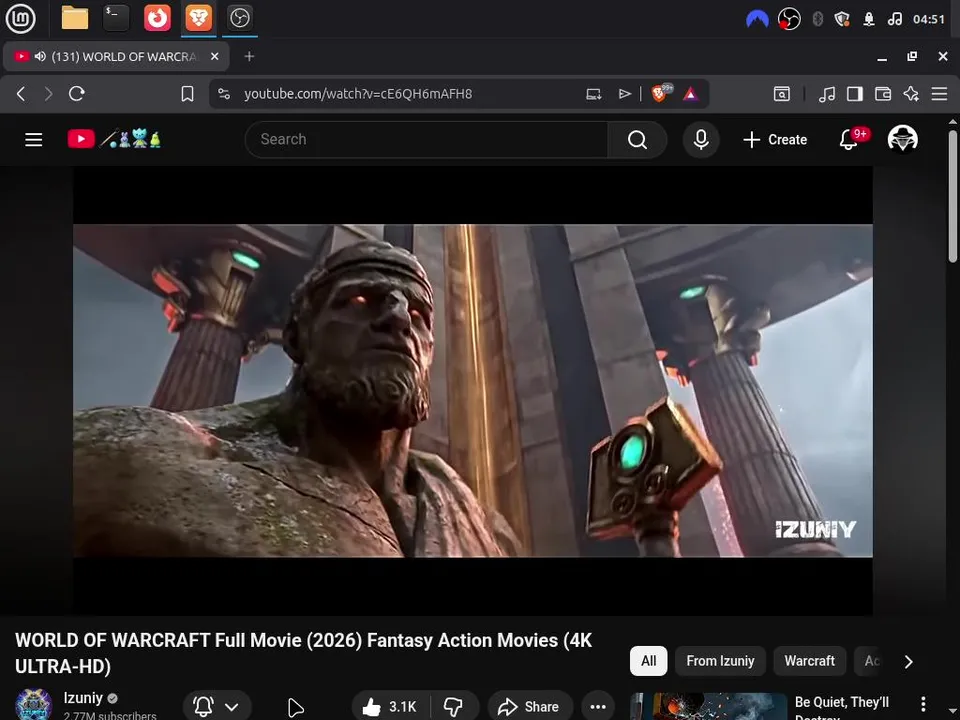This screenshot has width=960, height=720.
Task: Open the OBS Studio panel launcher
Action: click(x=239, y=18)
